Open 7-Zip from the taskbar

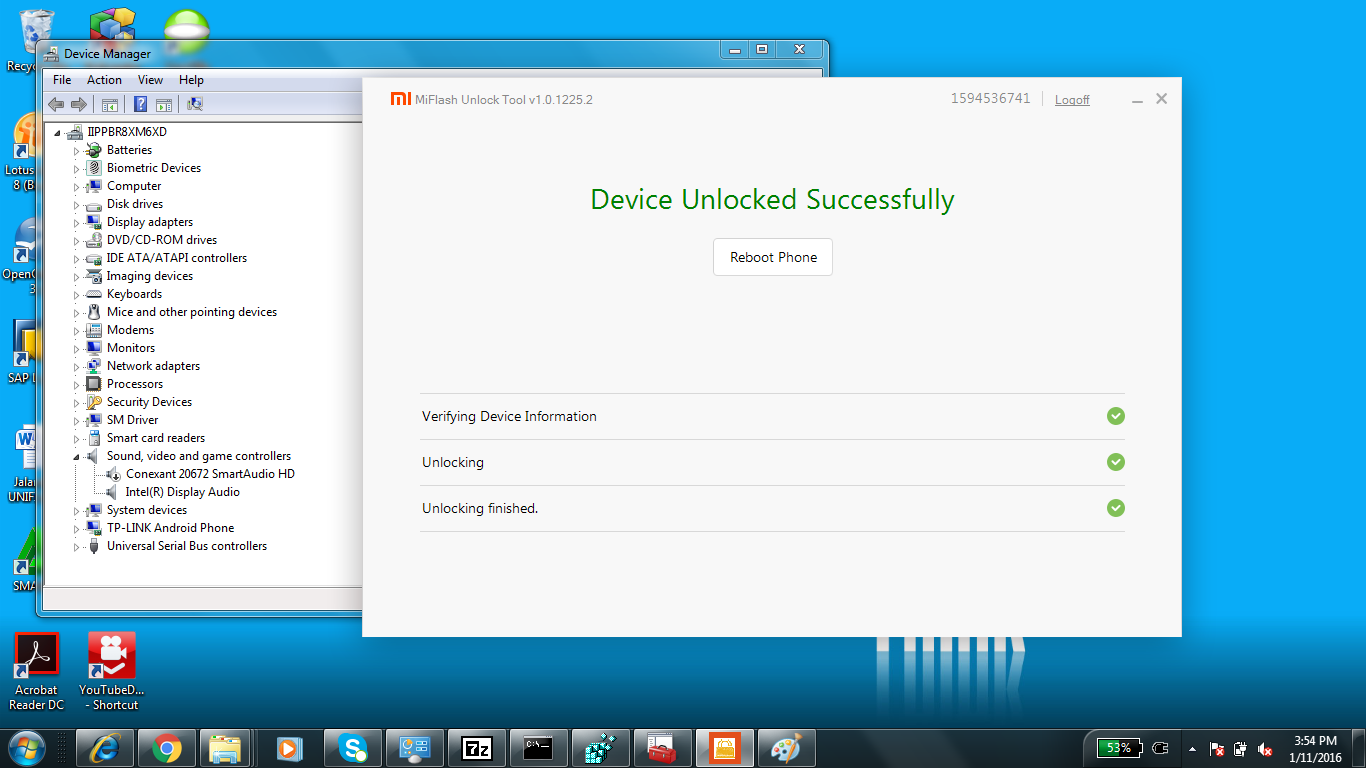477,747
